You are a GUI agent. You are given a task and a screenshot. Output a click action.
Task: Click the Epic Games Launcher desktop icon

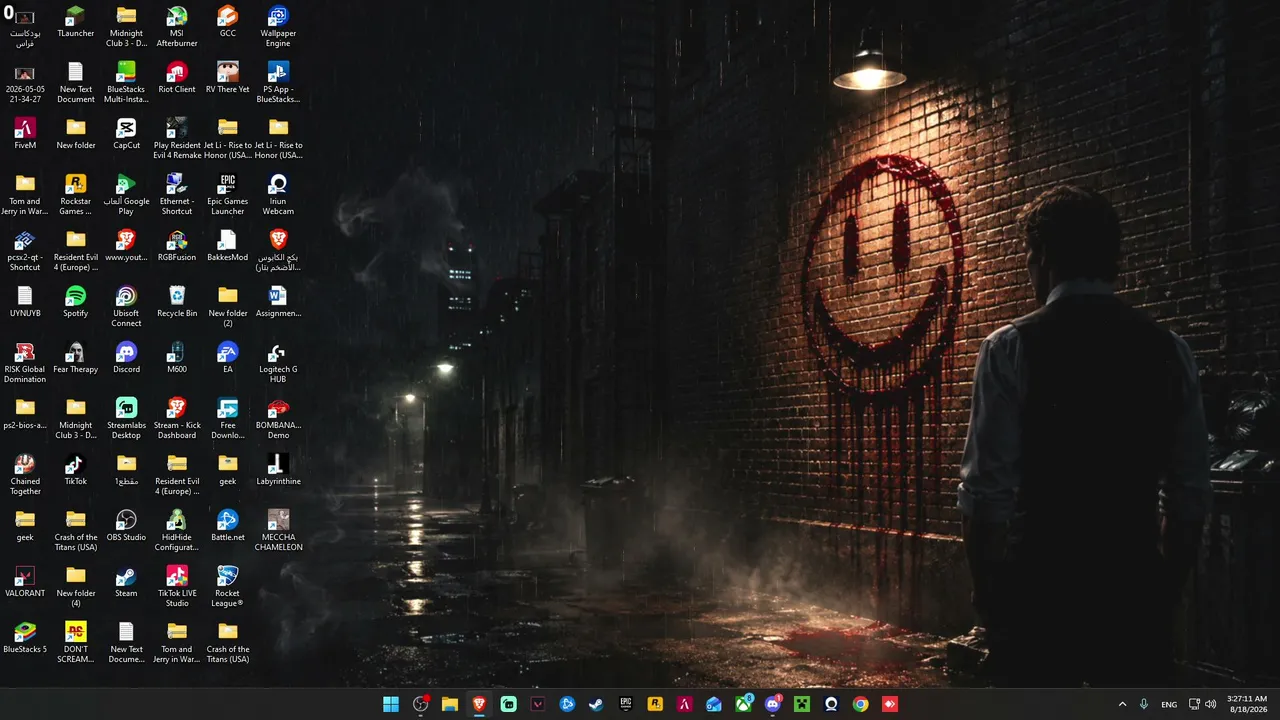228,195
